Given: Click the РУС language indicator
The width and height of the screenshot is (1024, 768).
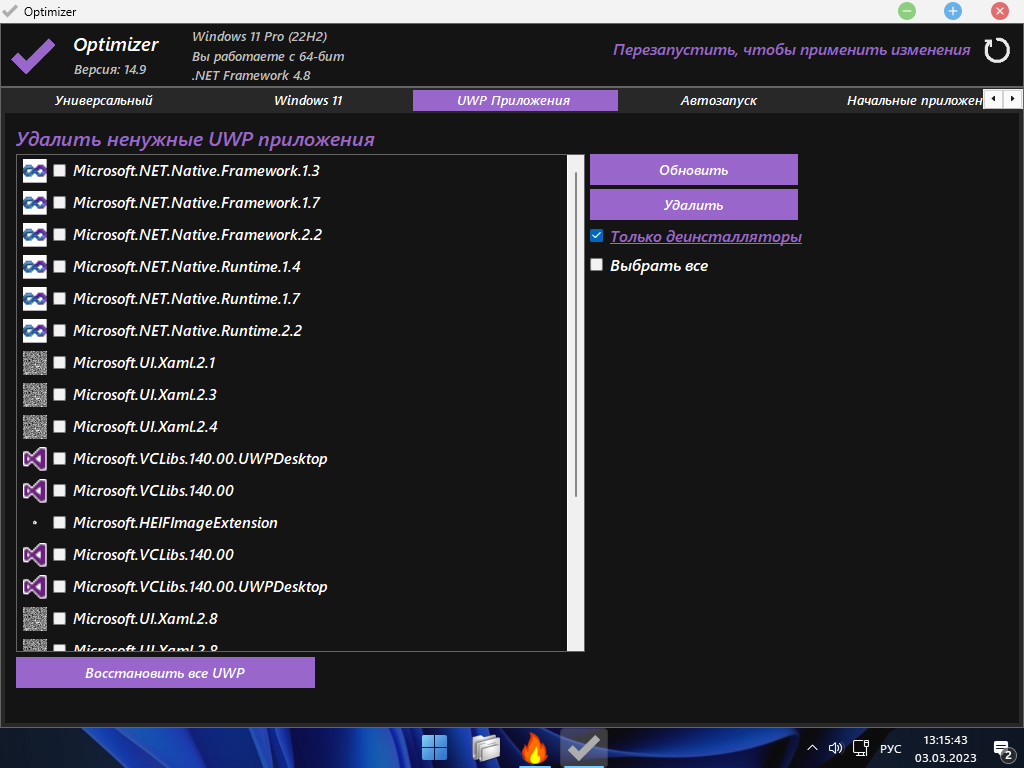Looking at the screenshot, I should [x=890, y=748].
